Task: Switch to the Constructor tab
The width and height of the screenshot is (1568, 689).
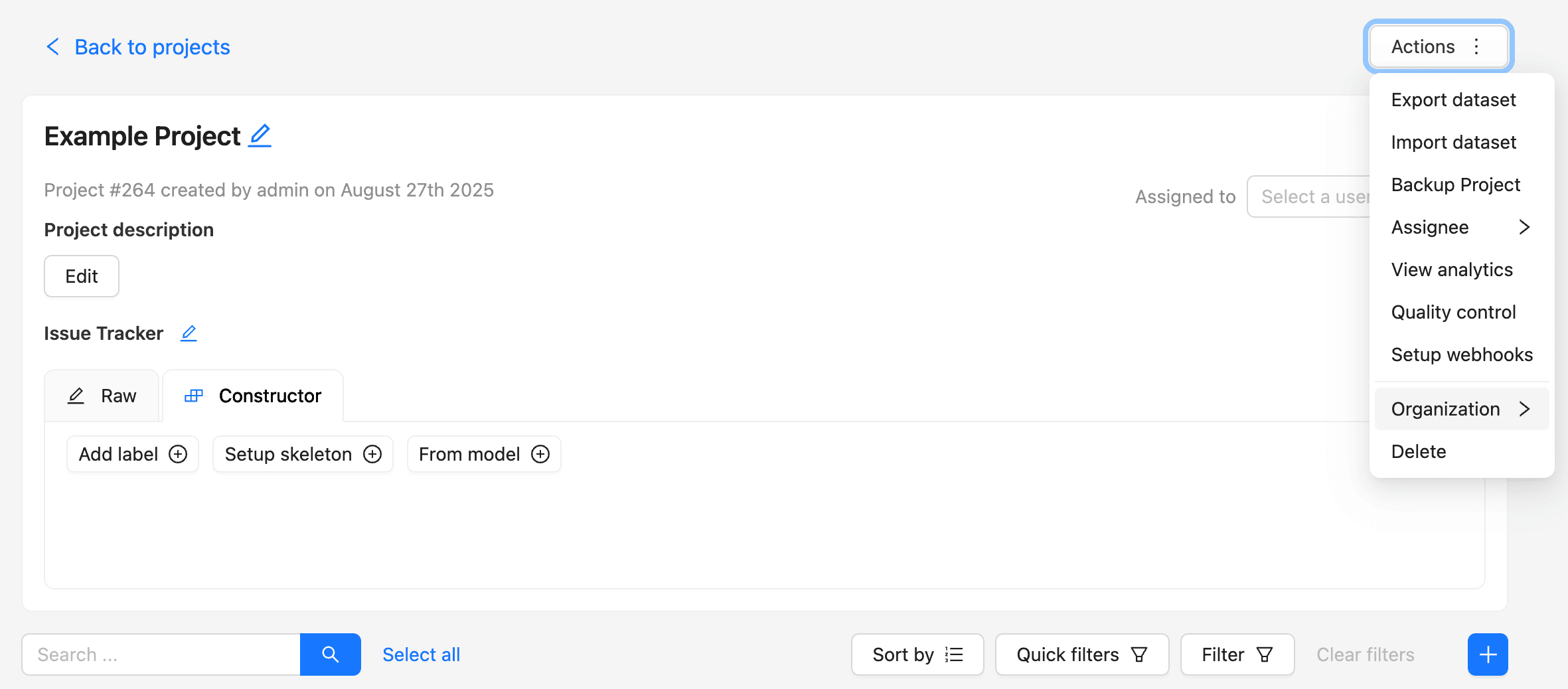Action: point(254,396)
